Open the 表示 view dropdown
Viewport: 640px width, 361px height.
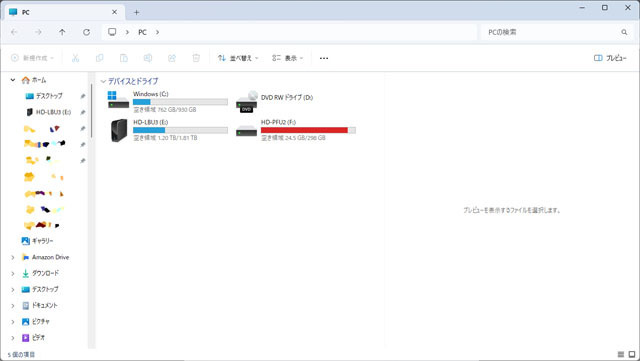point(287,58)
